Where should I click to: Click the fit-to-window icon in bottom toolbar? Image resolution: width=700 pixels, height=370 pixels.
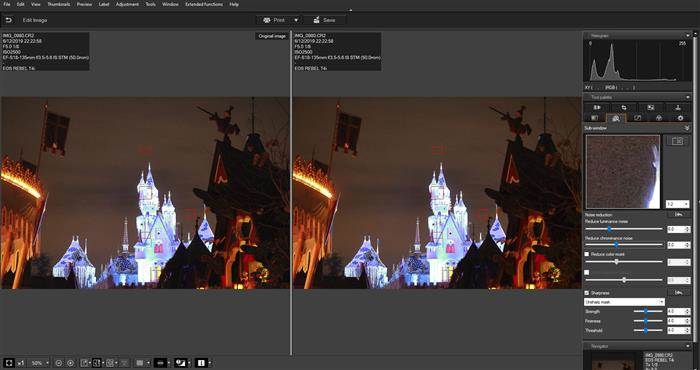coord(8,363)
